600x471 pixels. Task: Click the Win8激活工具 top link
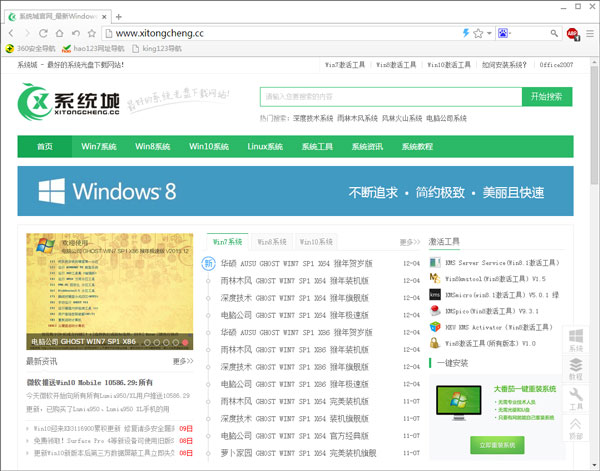(x=396, y=65)
